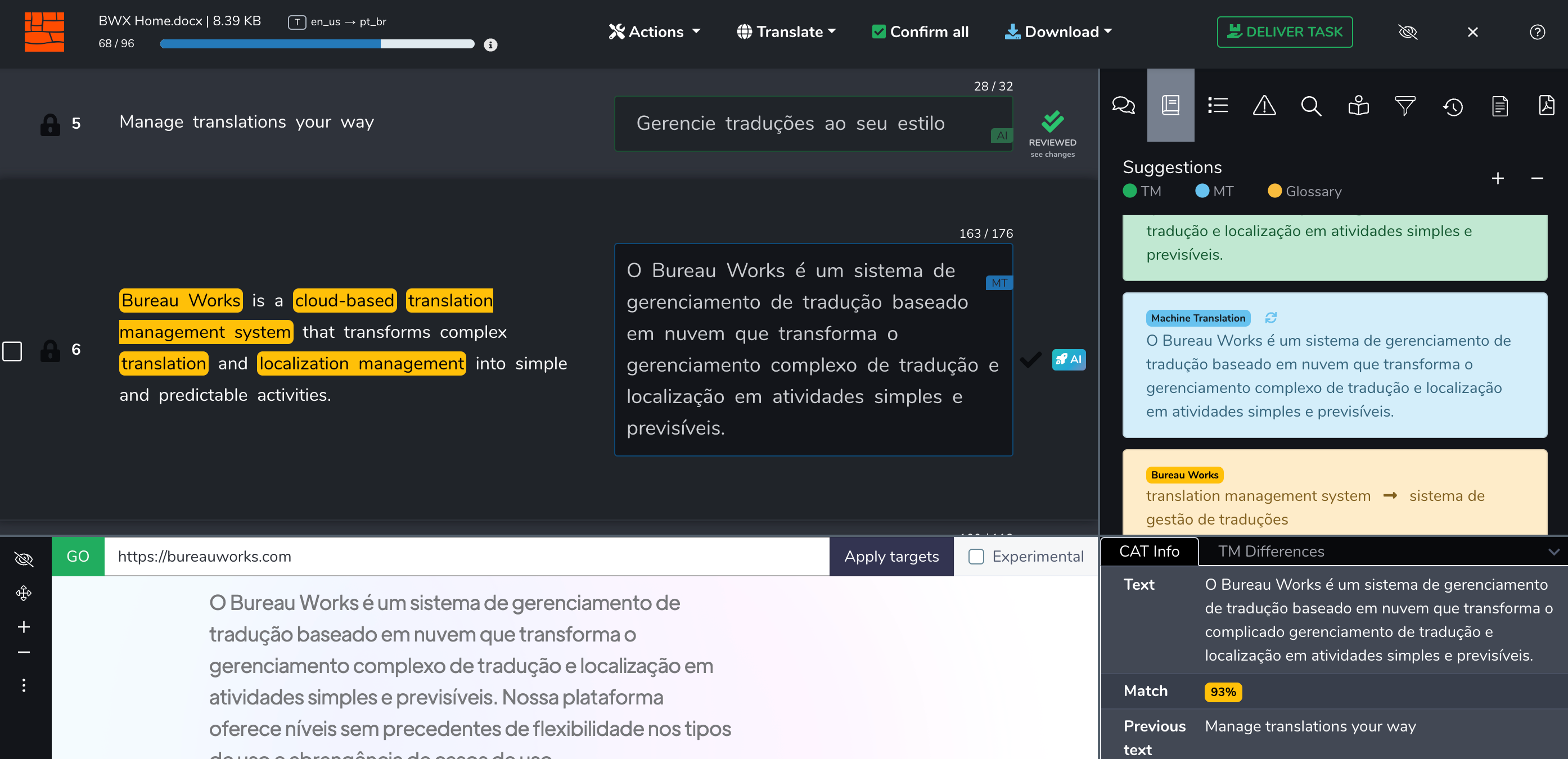Click the 93% match badge
1568x759 pixels.
tap(1223, 692)
